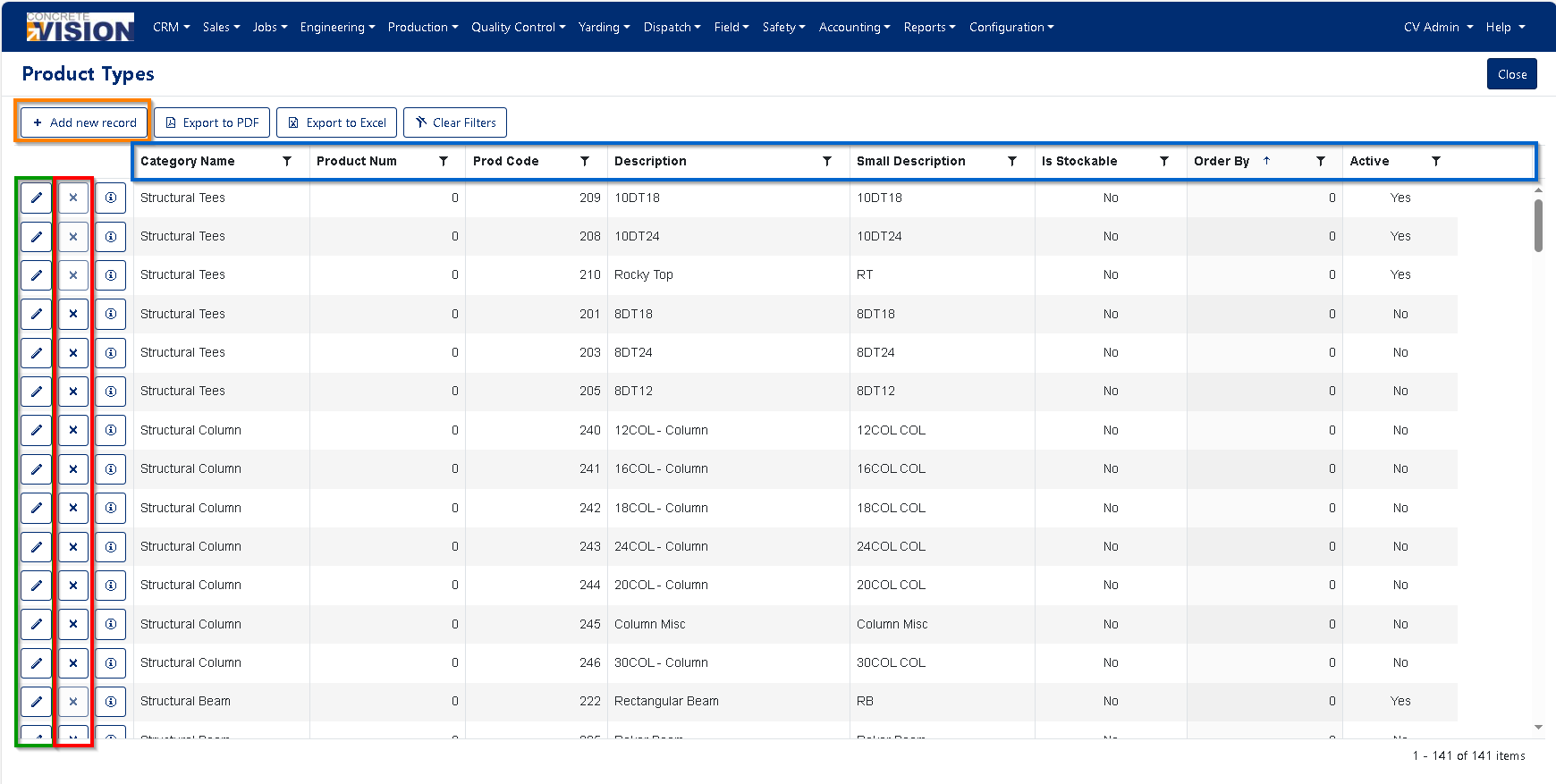Image resolution: width=1556 pixels, height=784 pixels.
Task: Sort by Prod Code column header
Action: (506, 161)
